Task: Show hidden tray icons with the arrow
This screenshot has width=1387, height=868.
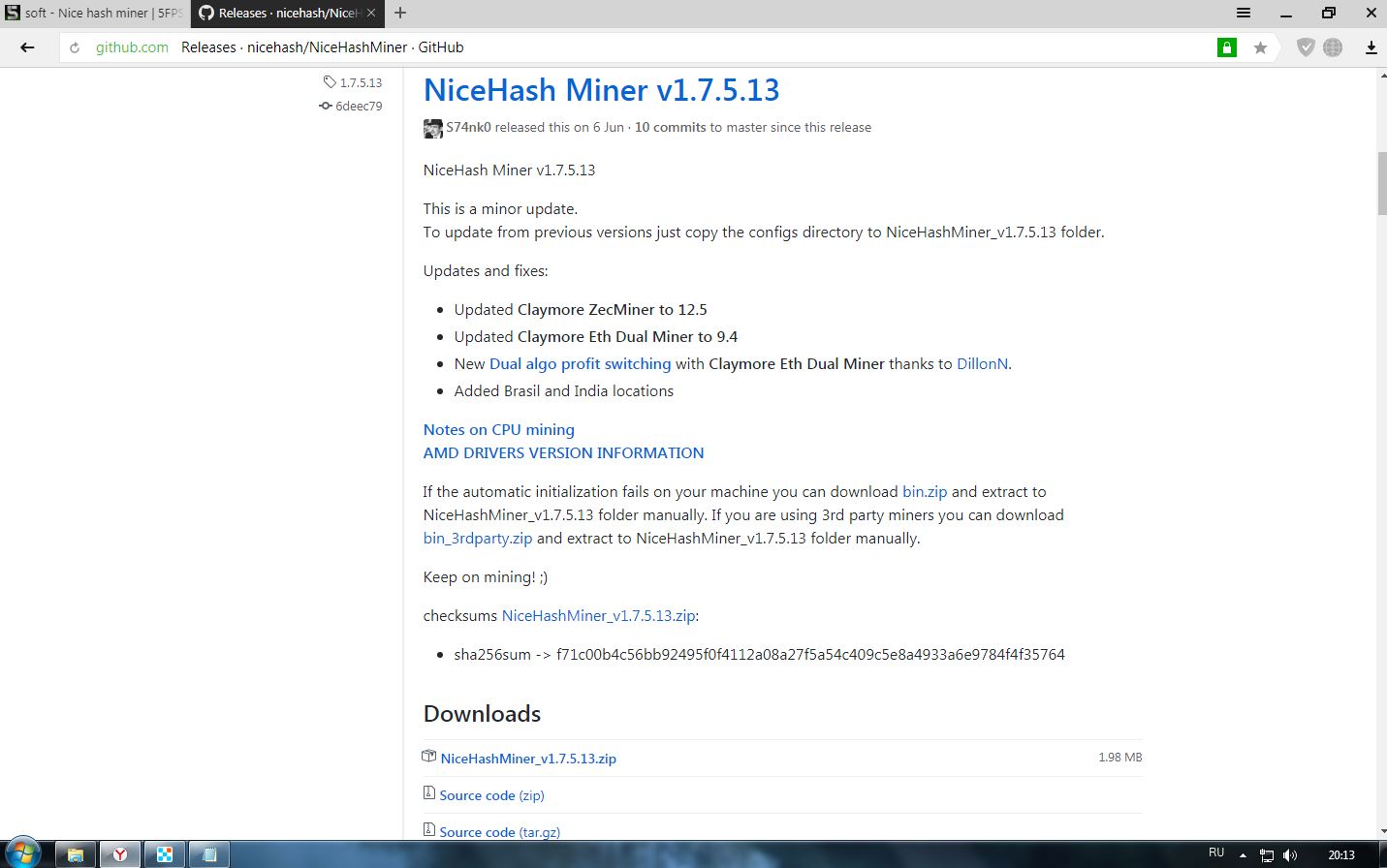Action: click(x=1243, y=854)
